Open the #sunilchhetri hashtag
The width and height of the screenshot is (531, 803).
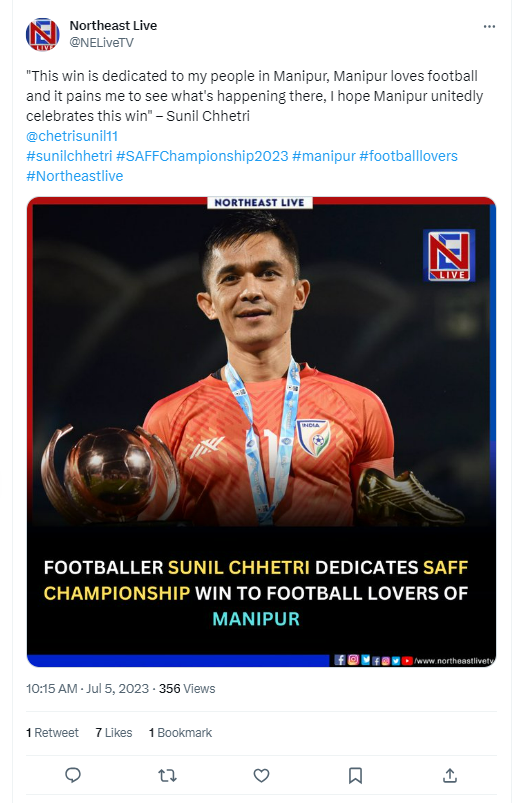point(69,156)
